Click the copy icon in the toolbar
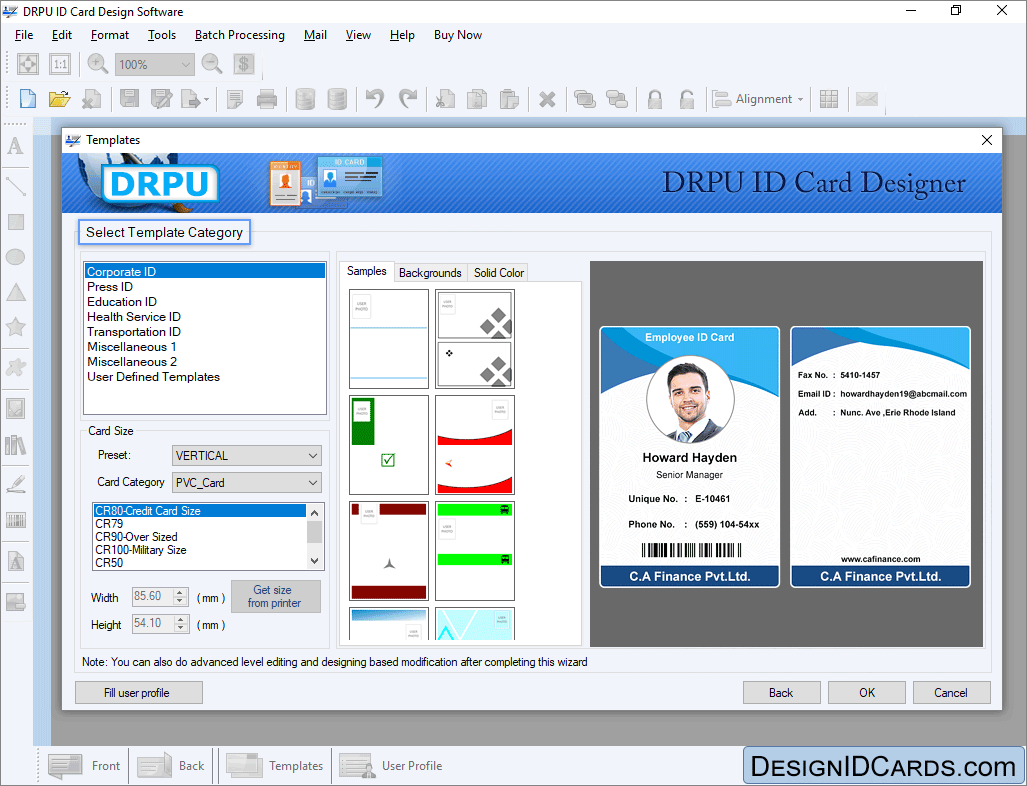Viewport: 1027px width, 786px height. coord(477,99)
